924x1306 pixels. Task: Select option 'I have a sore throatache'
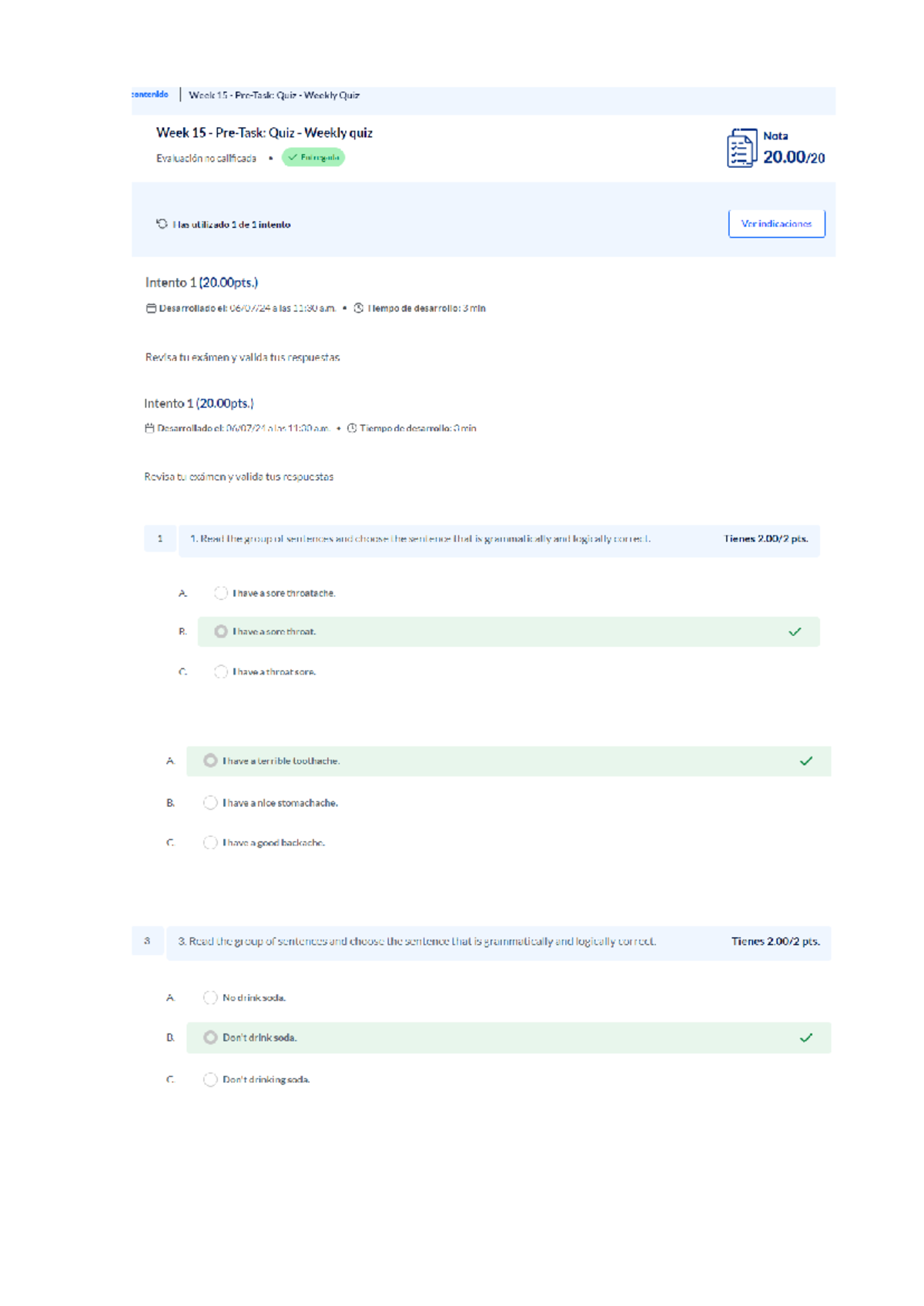pos(220,593)
